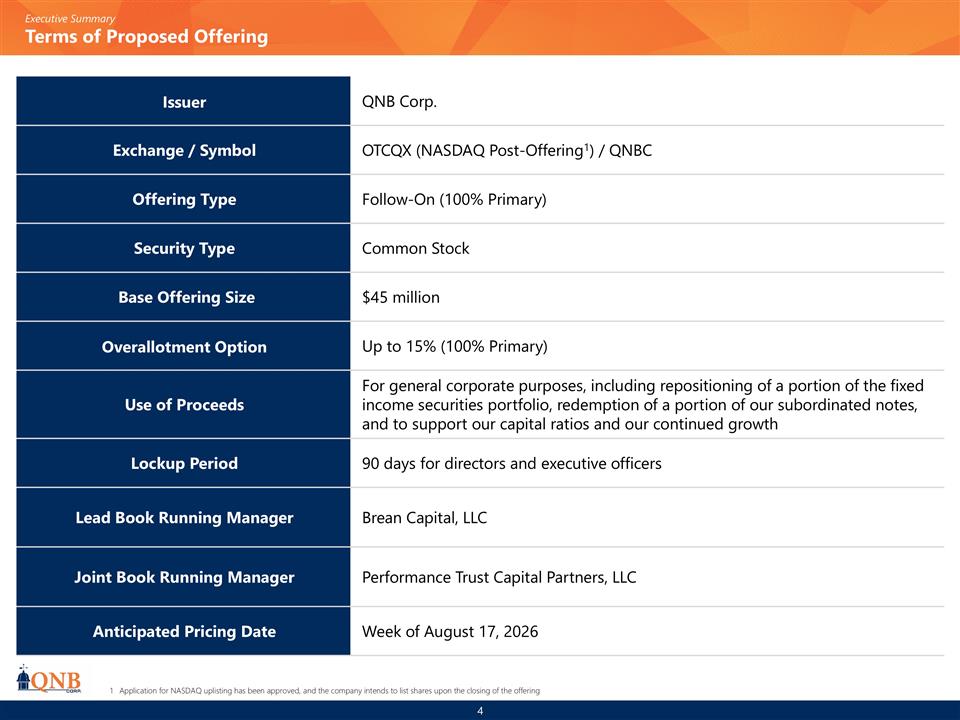Click the '$45 million' value

click(x=401, y=298)
